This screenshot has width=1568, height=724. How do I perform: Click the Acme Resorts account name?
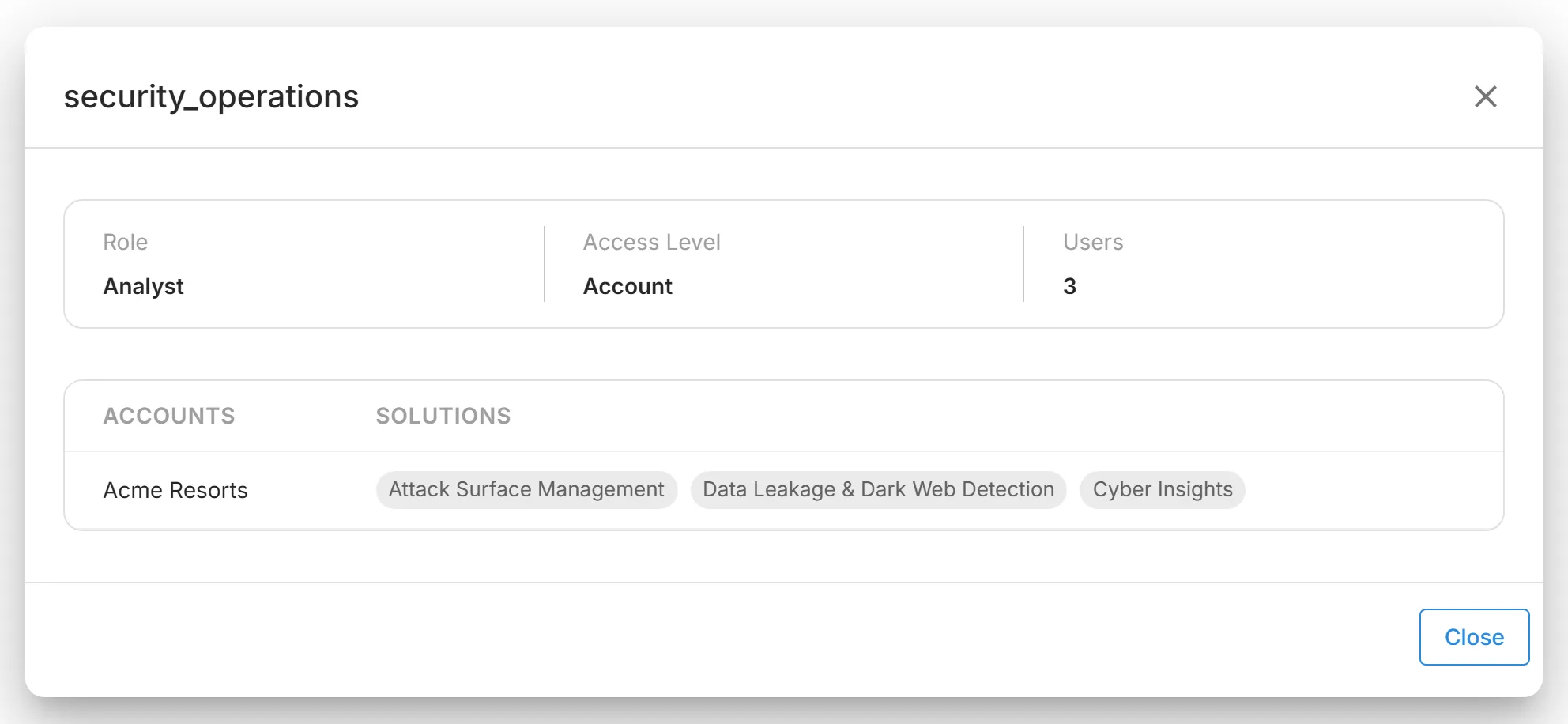pyautogui.click(x=175, y=491)
